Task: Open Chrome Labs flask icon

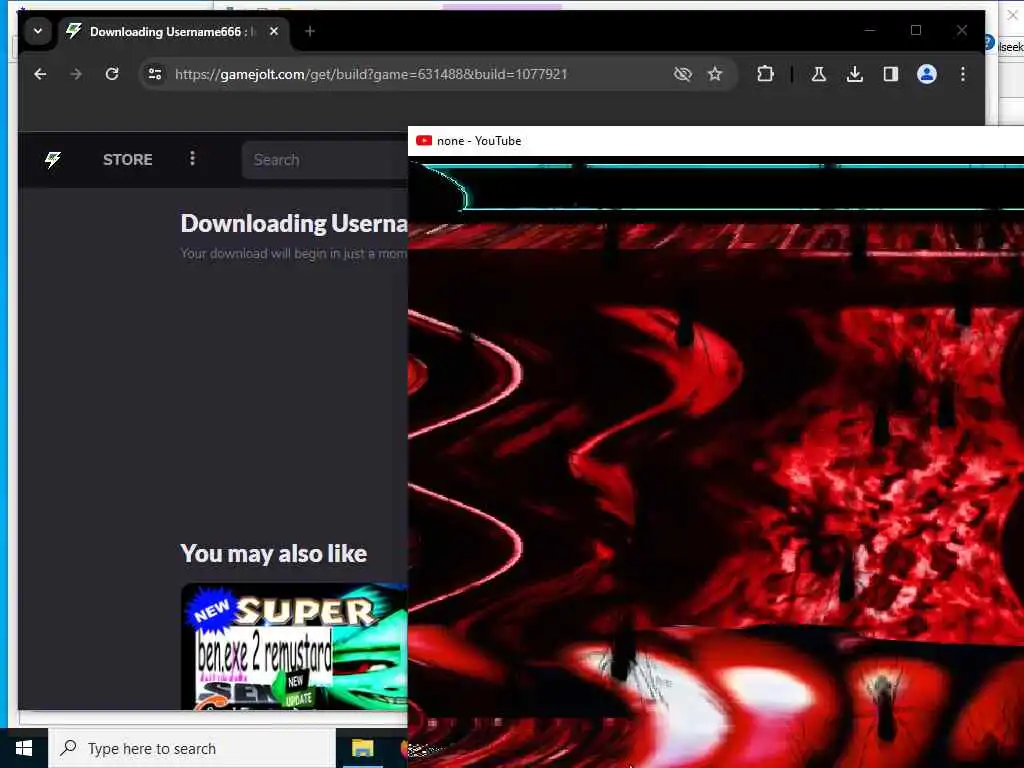Action: click(818, 74)
